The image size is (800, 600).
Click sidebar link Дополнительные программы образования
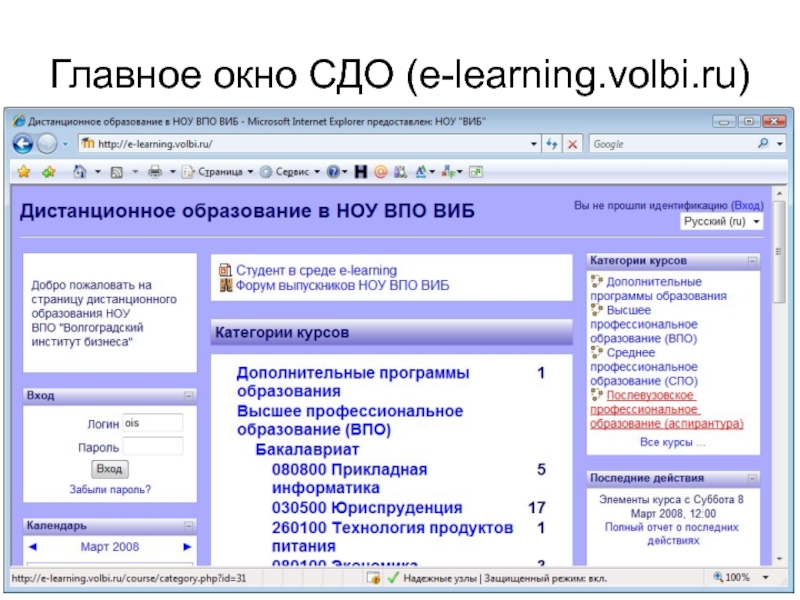[658, 289]
